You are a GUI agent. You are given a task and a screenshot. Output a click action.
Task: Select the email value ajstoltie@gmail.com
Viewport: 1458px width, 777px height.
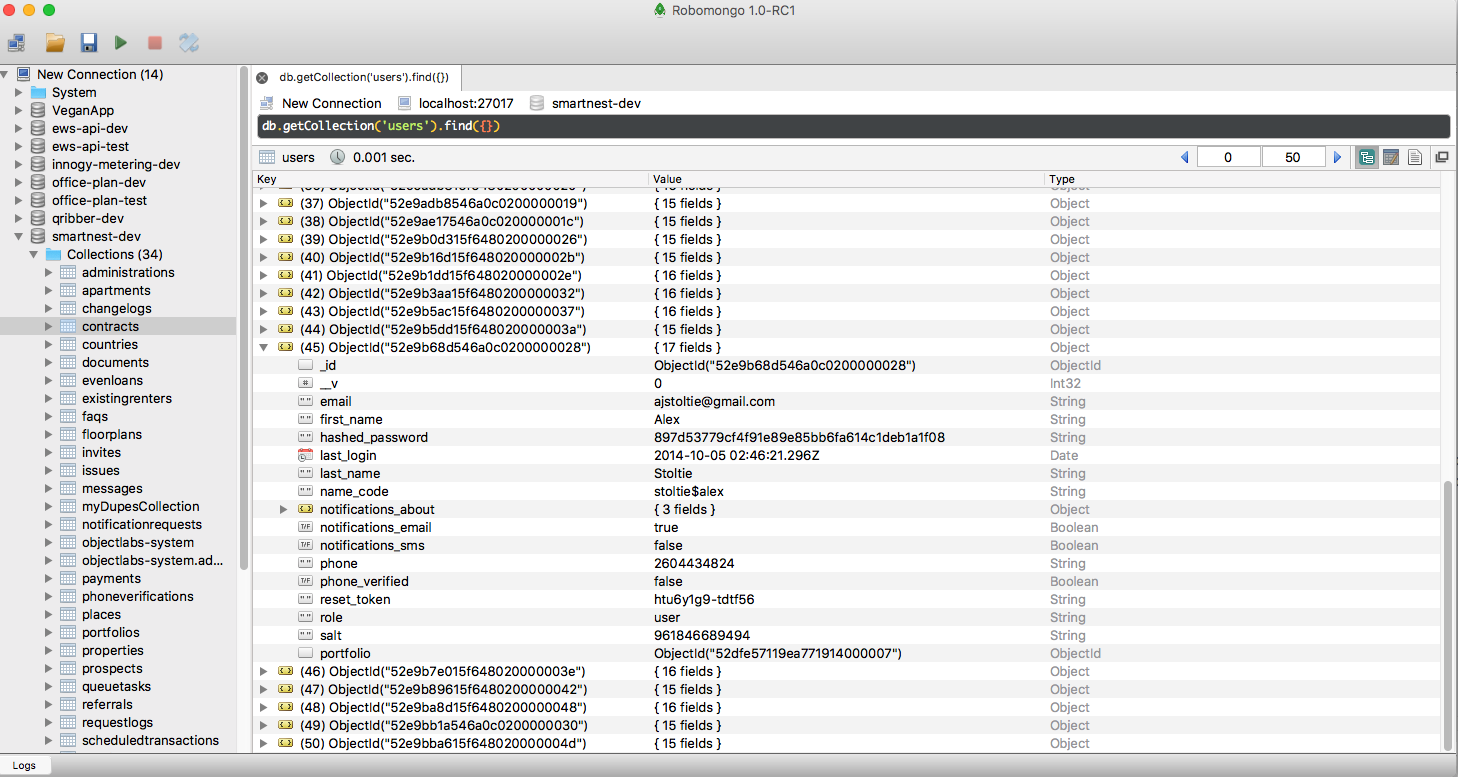click(x=714, y=401)
